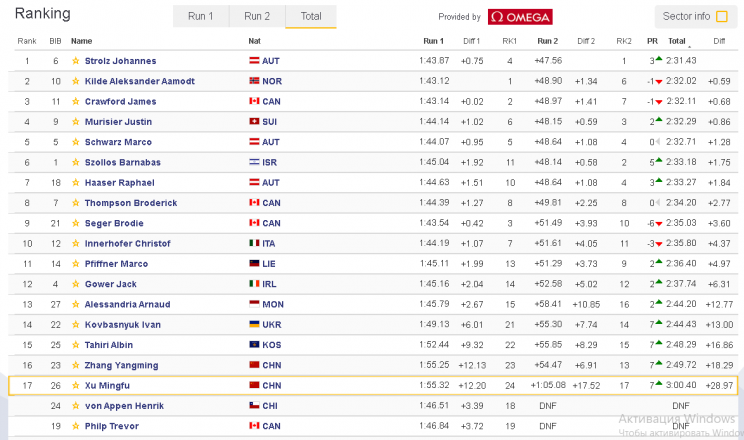The width and height of the screenshot is (744, 440).
Task: Favorite Haaser Raphael via star icon
Action: [x=75, y=183]
